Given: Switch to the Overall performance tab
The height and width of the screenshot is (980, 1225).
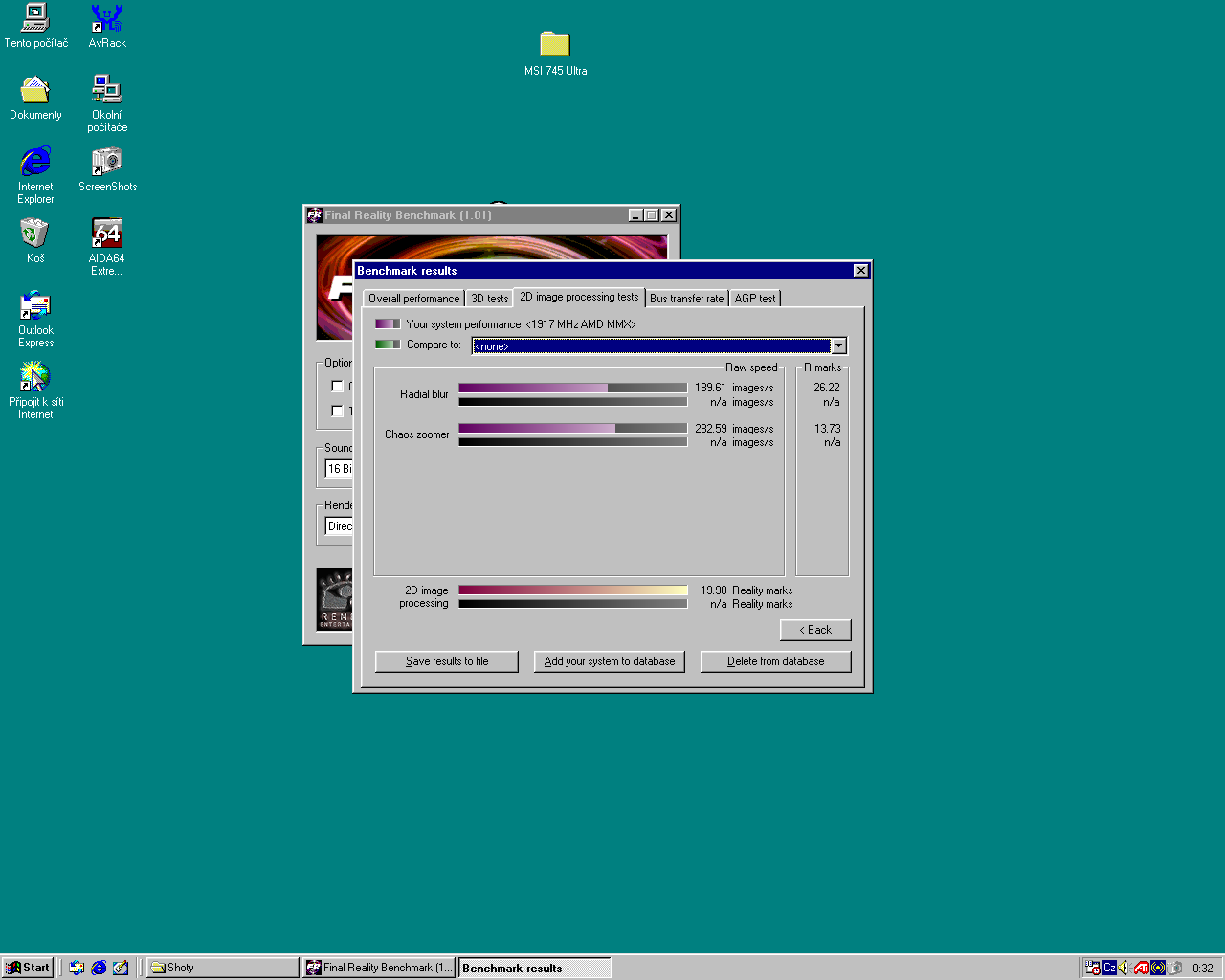Looking at the screenshot, I should coord(413,299).
